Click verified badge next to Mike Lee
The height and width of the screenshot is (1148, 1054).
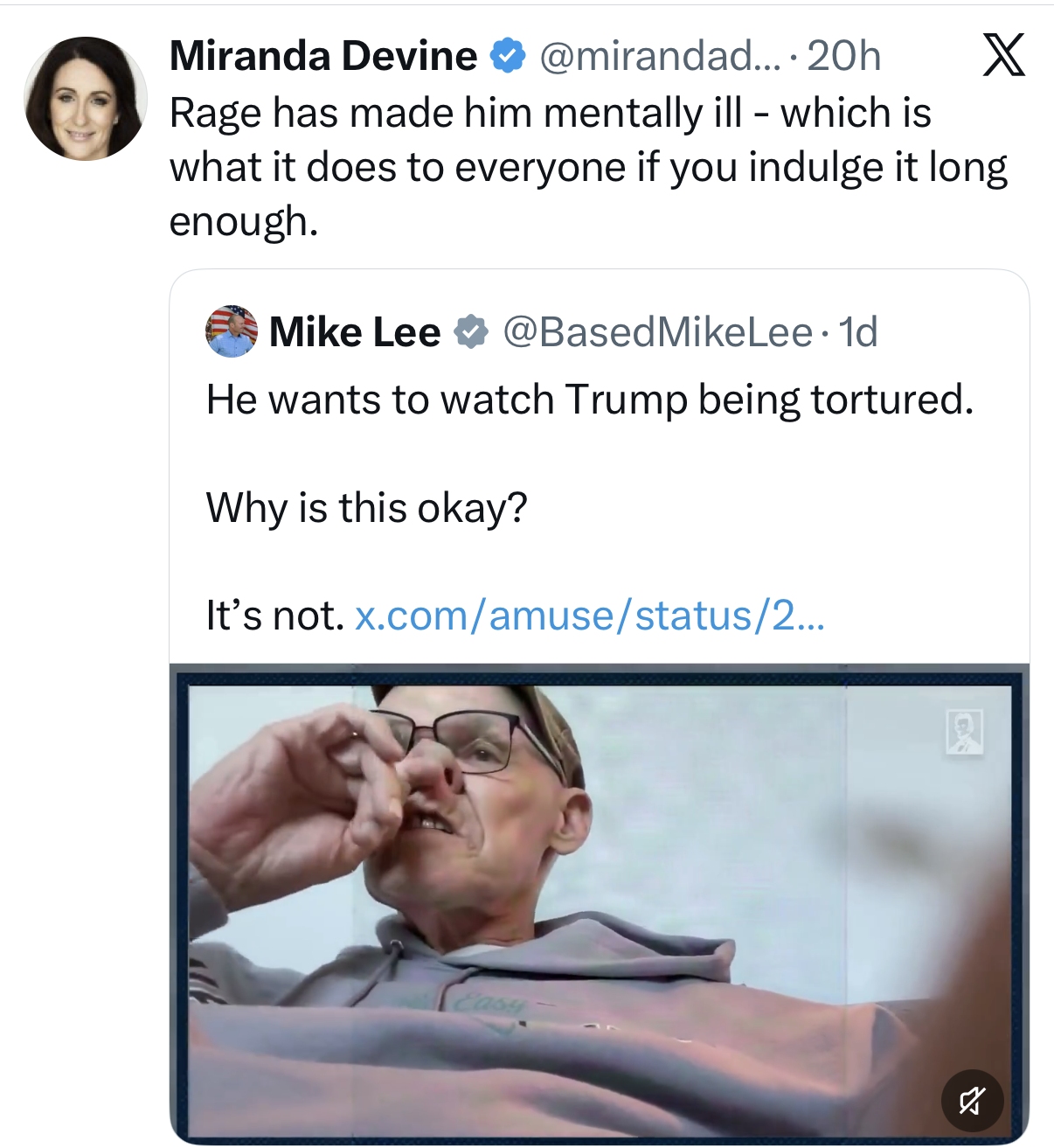point(471,332)
